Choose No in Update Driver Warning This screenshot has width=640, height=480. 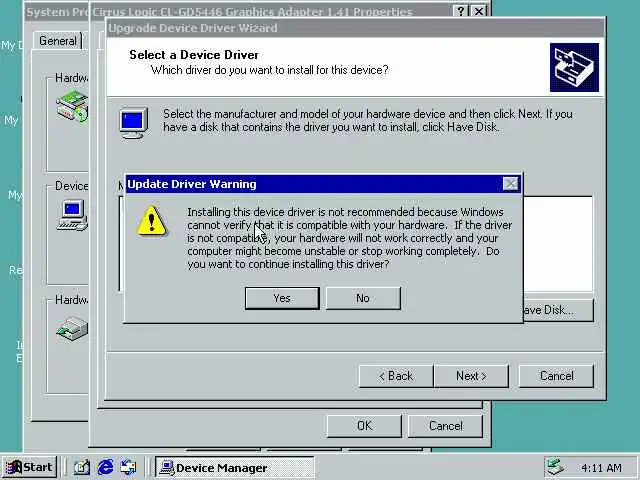point(363,298)
